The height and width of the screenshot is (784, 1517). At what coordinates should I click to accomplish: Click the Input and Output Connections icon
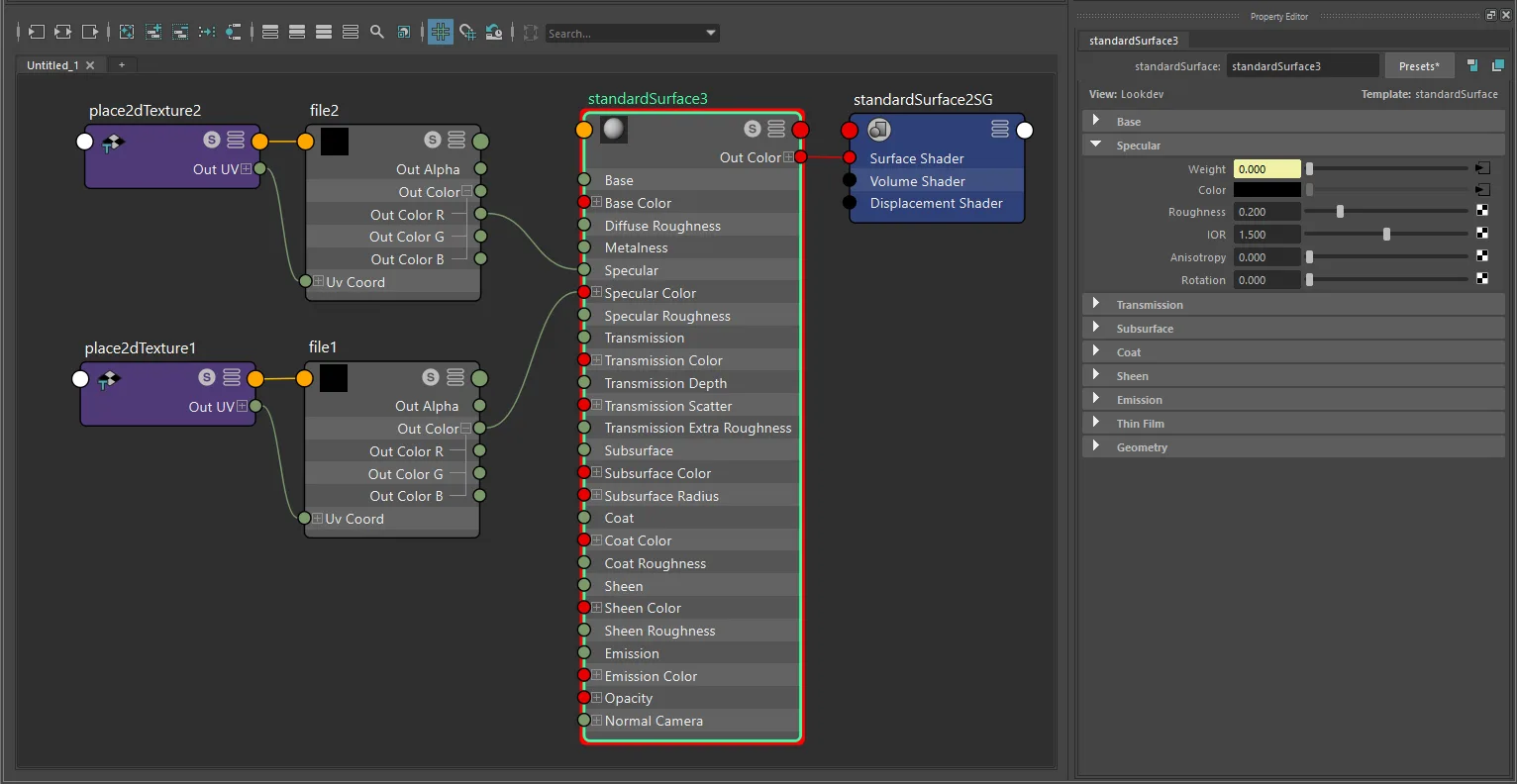pos(63,33)
